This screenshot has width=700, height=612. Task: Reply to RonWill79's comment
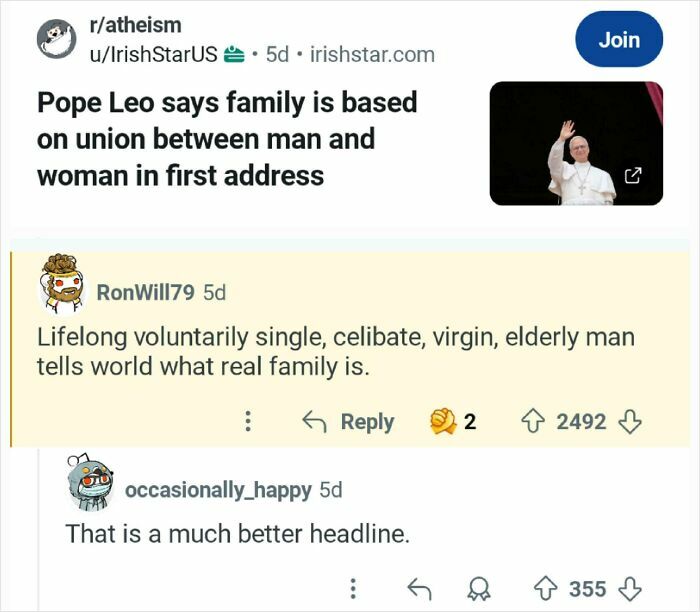pos(349,422)
